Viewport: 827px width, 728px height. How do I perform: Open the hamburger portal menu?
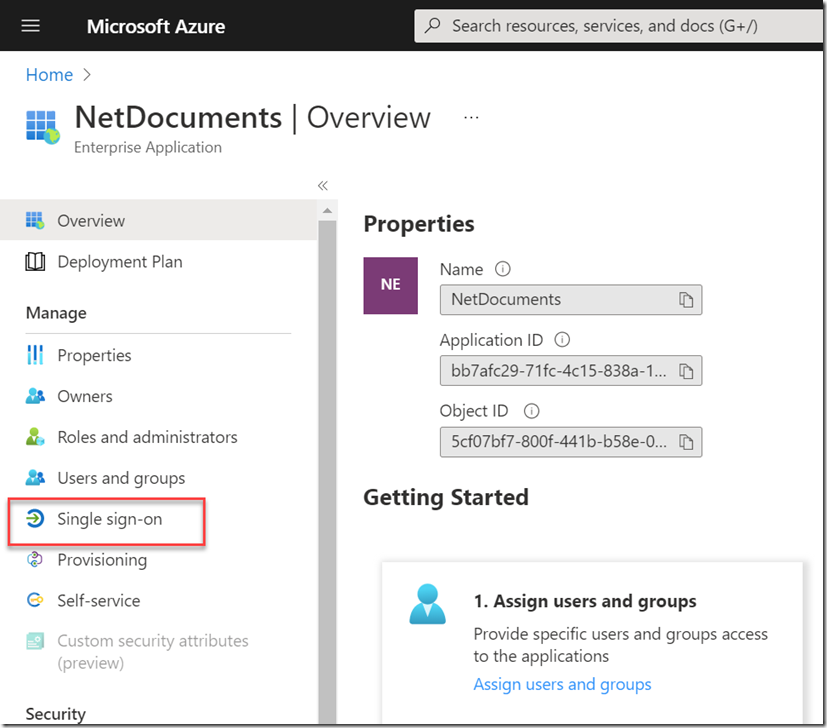coord(30,25)
